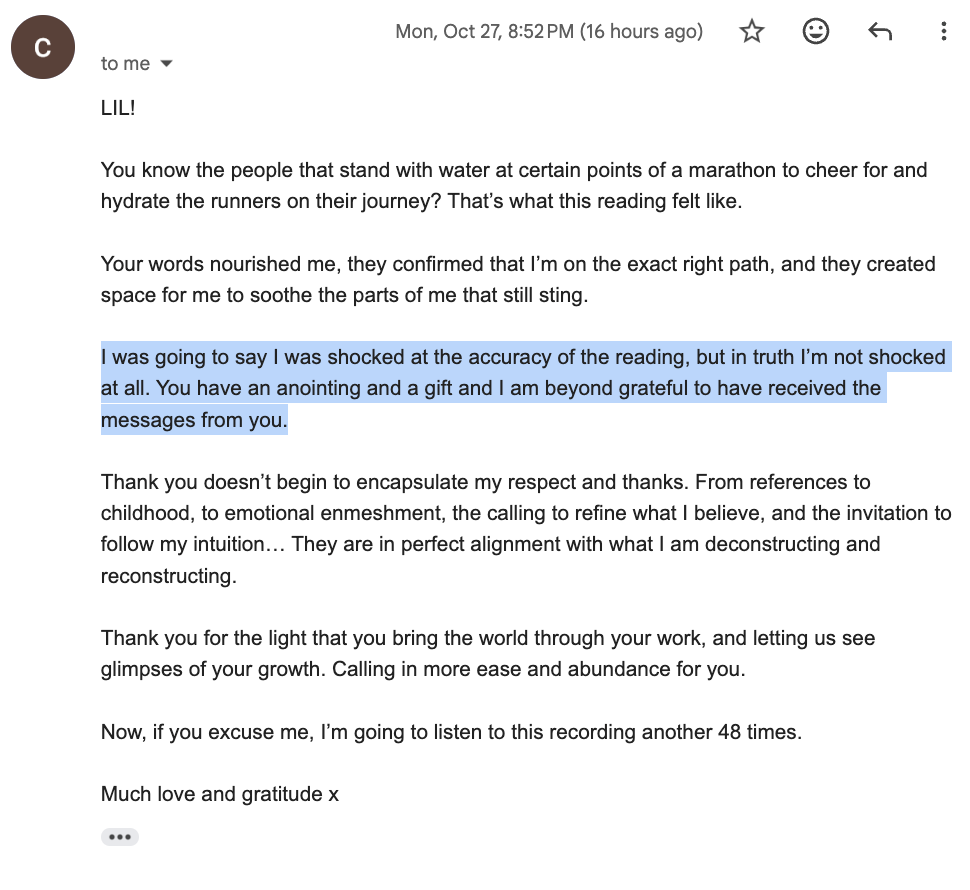Image resolution: width=970 pixels, height=890 pixels.
Task: Open the three-dot More options menu
Action: pos(943,32)
